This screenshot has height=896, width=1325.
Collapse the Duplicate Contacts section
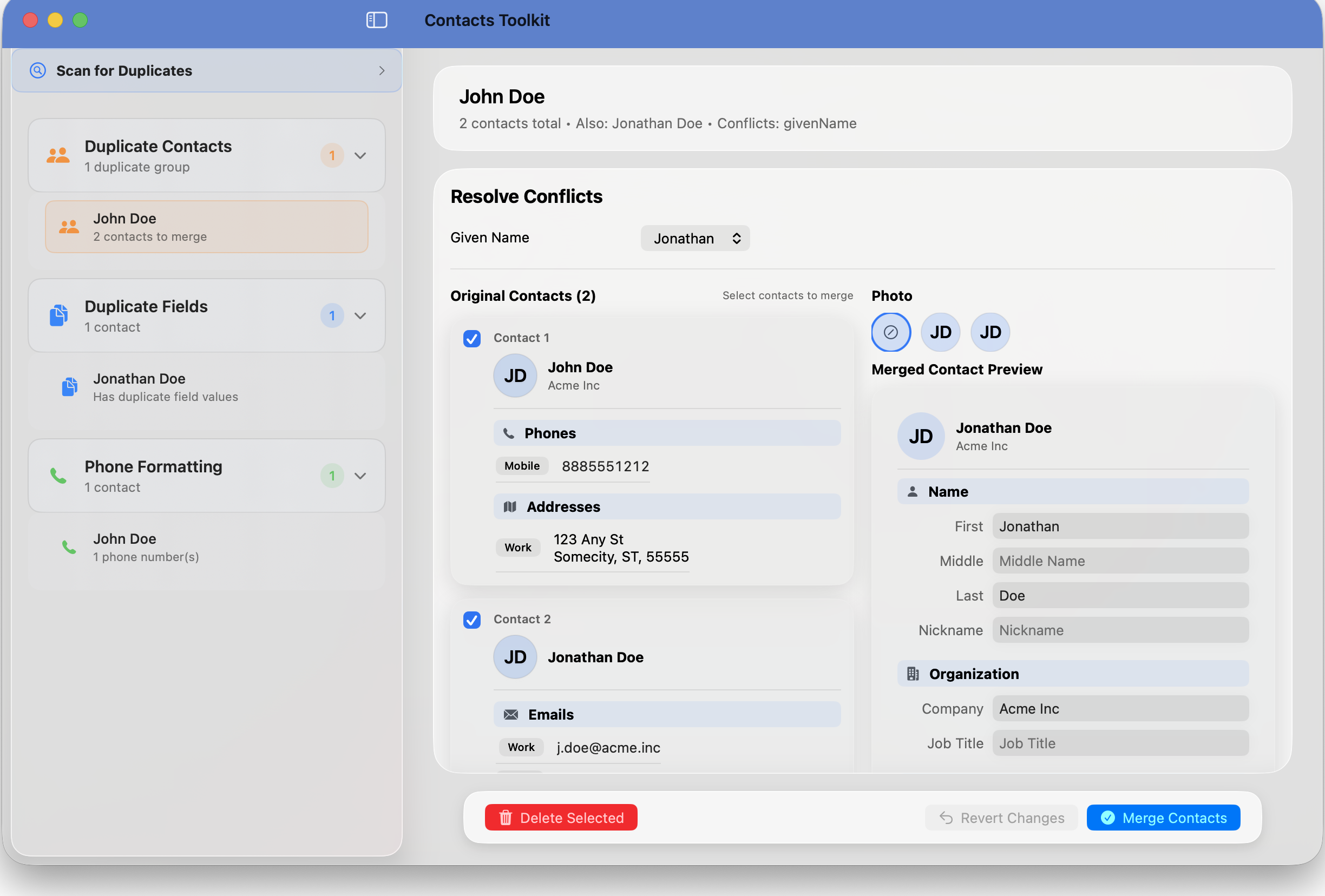(360, 155)
